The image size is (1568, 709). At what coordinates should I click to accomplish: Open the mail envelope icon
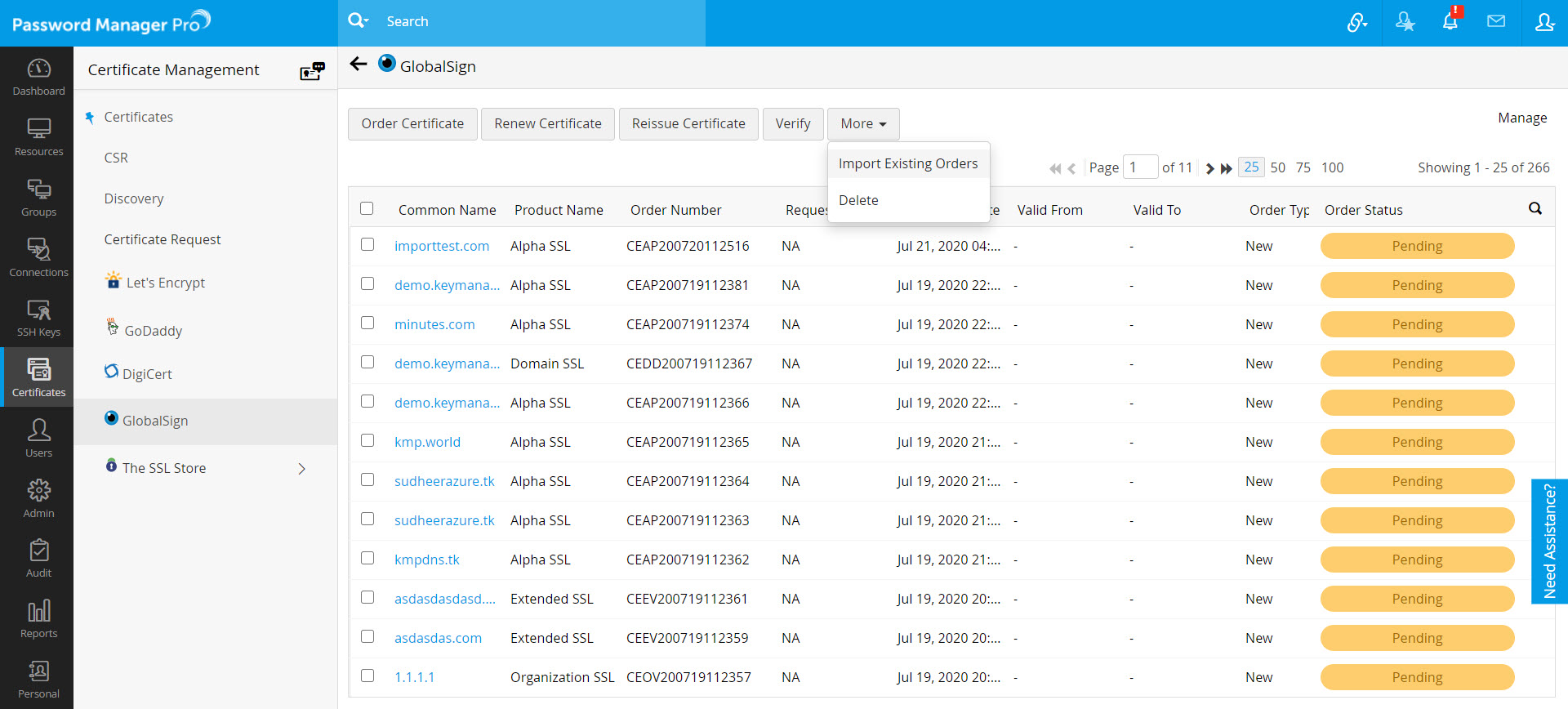[x=1495, y=22]
